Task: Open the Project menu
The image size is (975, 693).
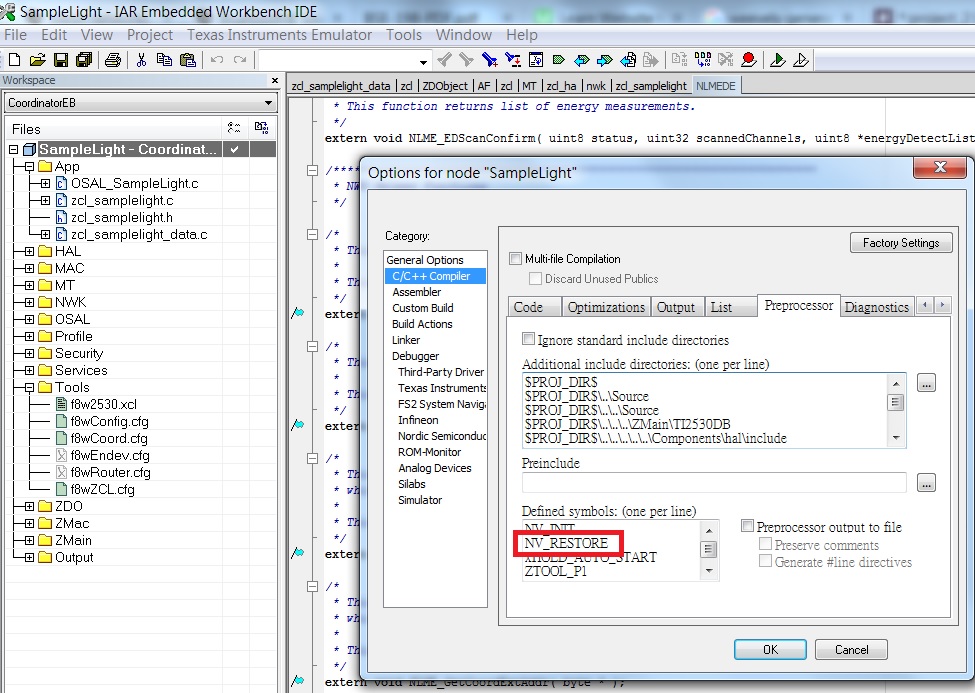Action: (x=149, y=35)
